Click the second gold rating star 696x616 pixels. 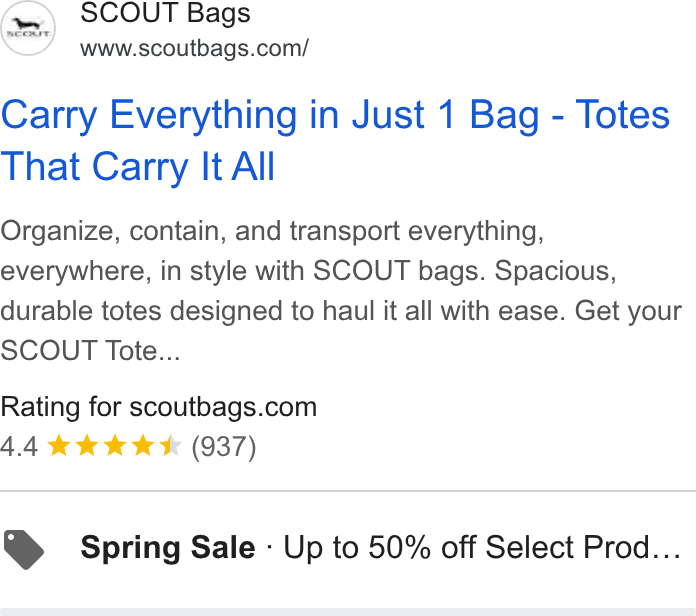click(x=87, y=446)
